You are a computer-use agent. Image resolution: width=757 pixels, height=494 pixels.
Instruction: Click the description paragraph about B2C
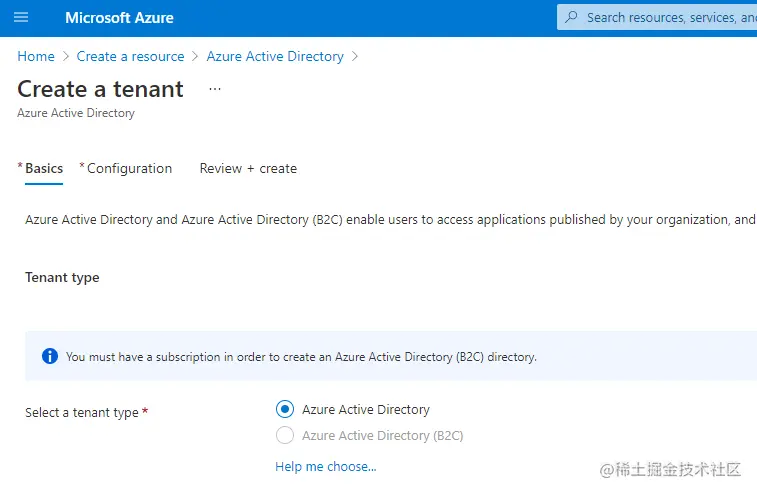(x=390, y=220)
